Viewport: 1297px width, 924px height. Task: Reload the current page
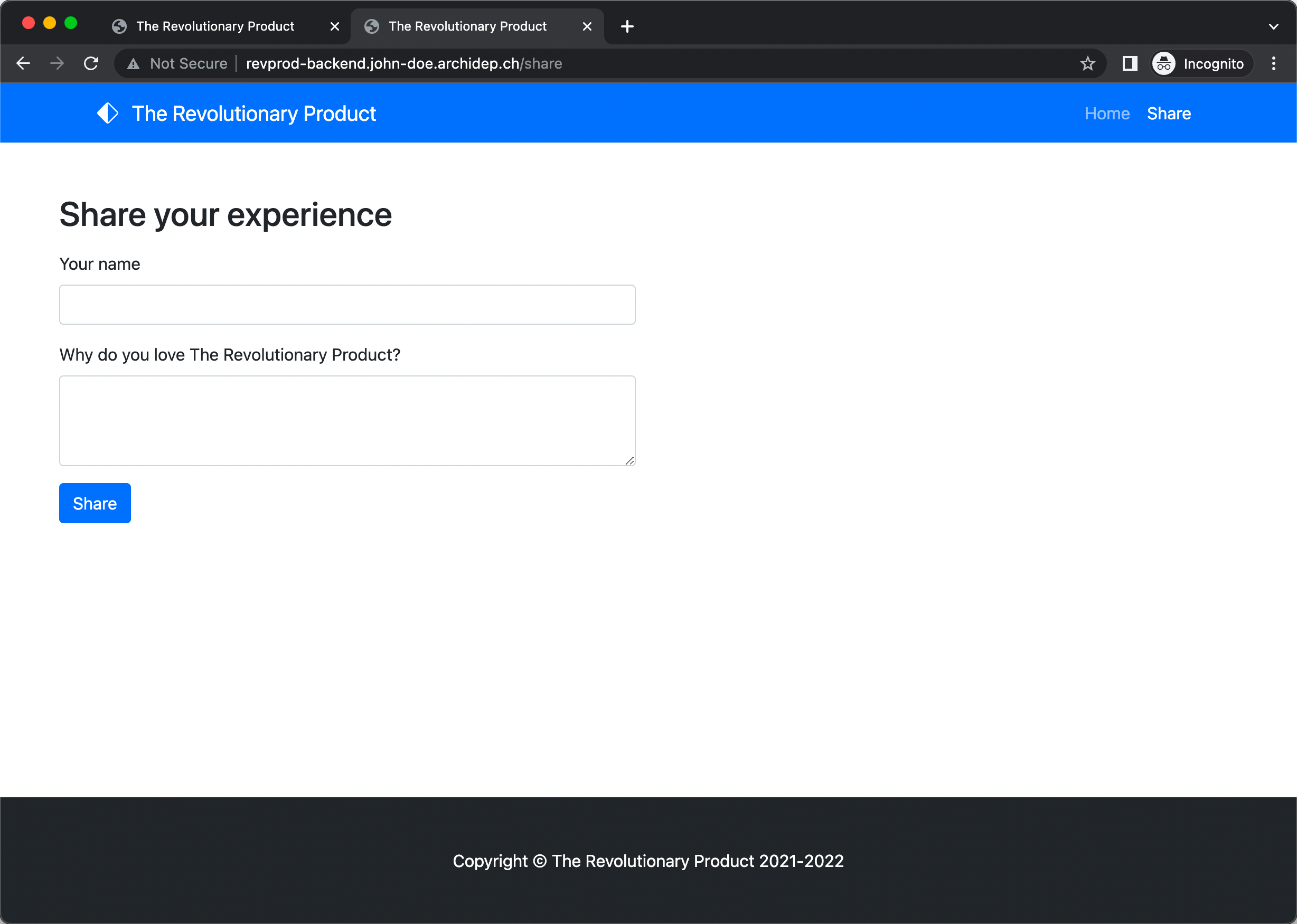click(x=91, y=63)
